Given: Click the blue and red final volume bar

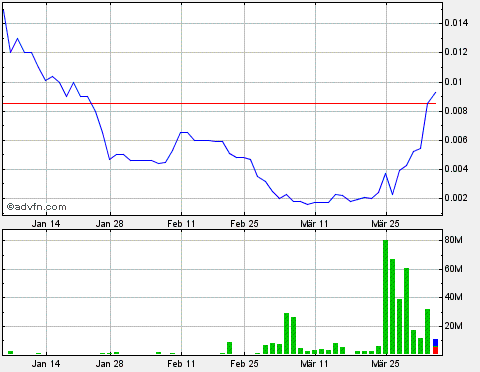Looking at the screenshot, I should click(435, 346).
